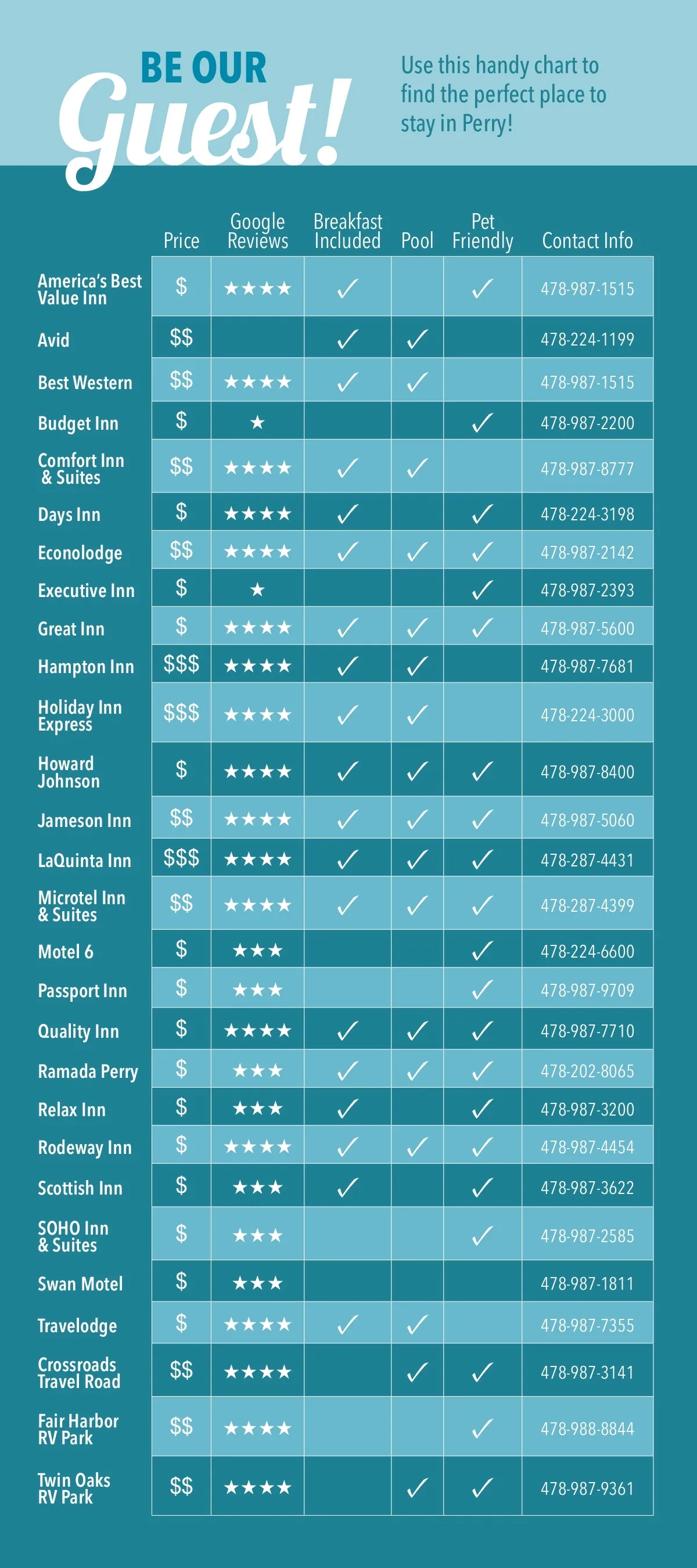Click the Swan Motel three-star rating
The width and height of the screenshot is (697, 1568).
[257, 1283]
